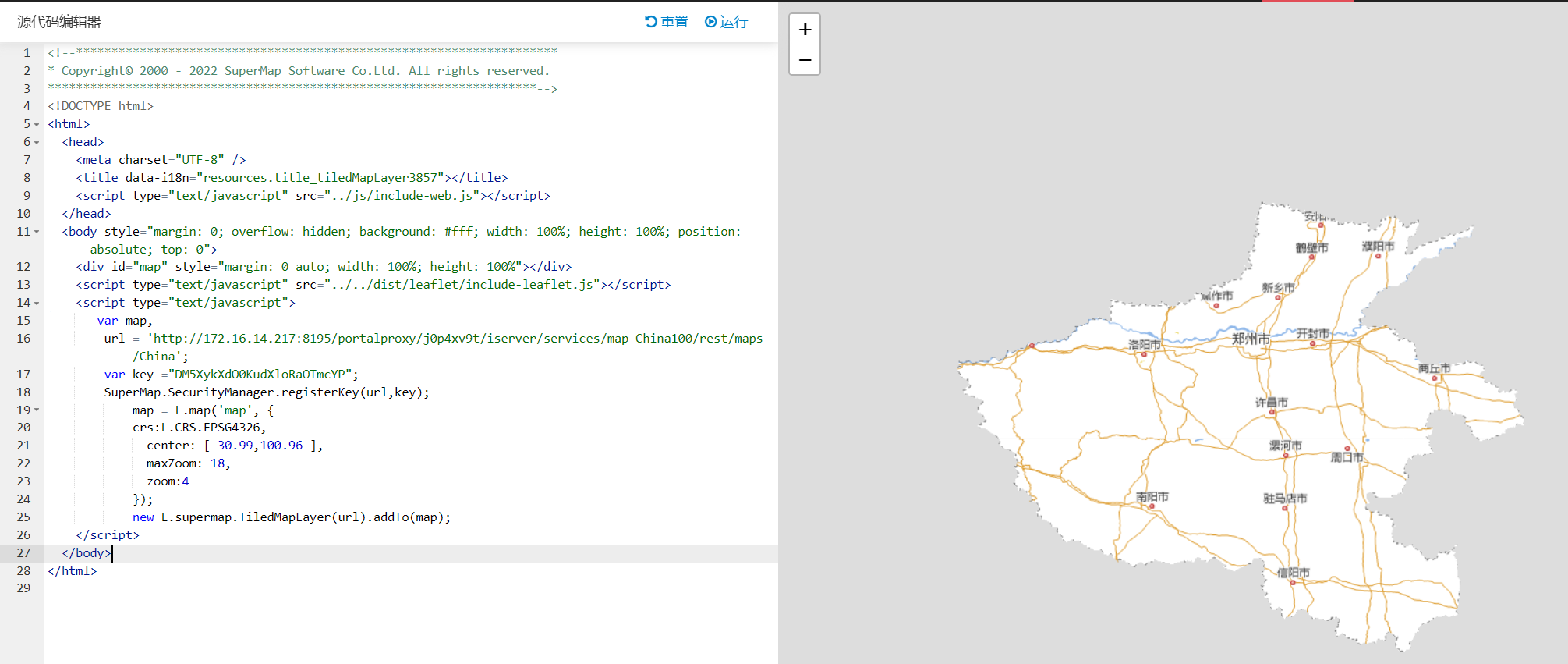Viewport: 1568px width, 664px height.
Task: Click the 周口市 label on the map
Action: point(1347,457)
